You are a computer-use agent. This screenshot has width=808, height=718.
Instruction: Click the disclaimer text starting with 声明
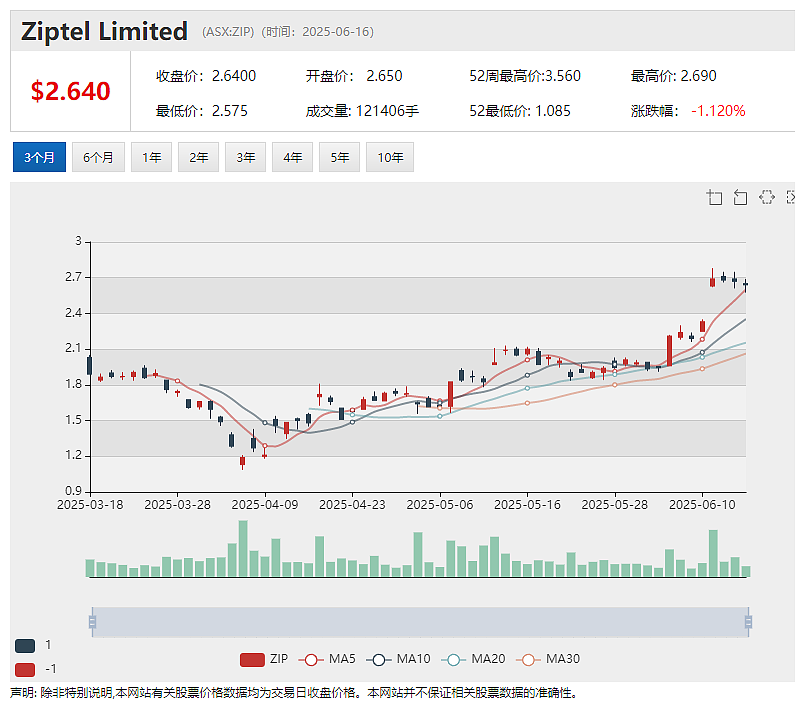click(293, 693)
